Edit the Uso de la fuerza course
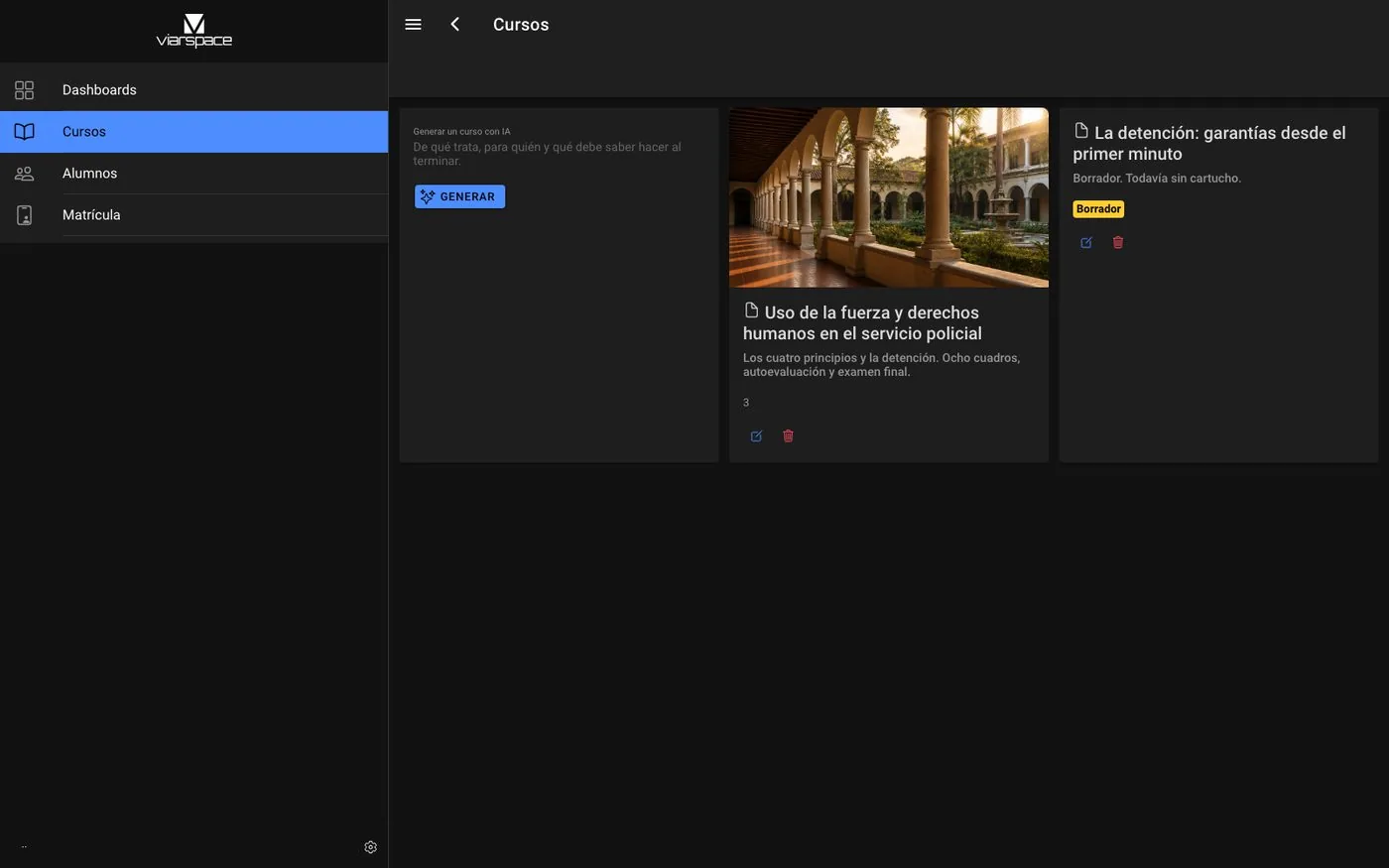The height and width of the screenshot is (868, 1389). pos(757,436)
